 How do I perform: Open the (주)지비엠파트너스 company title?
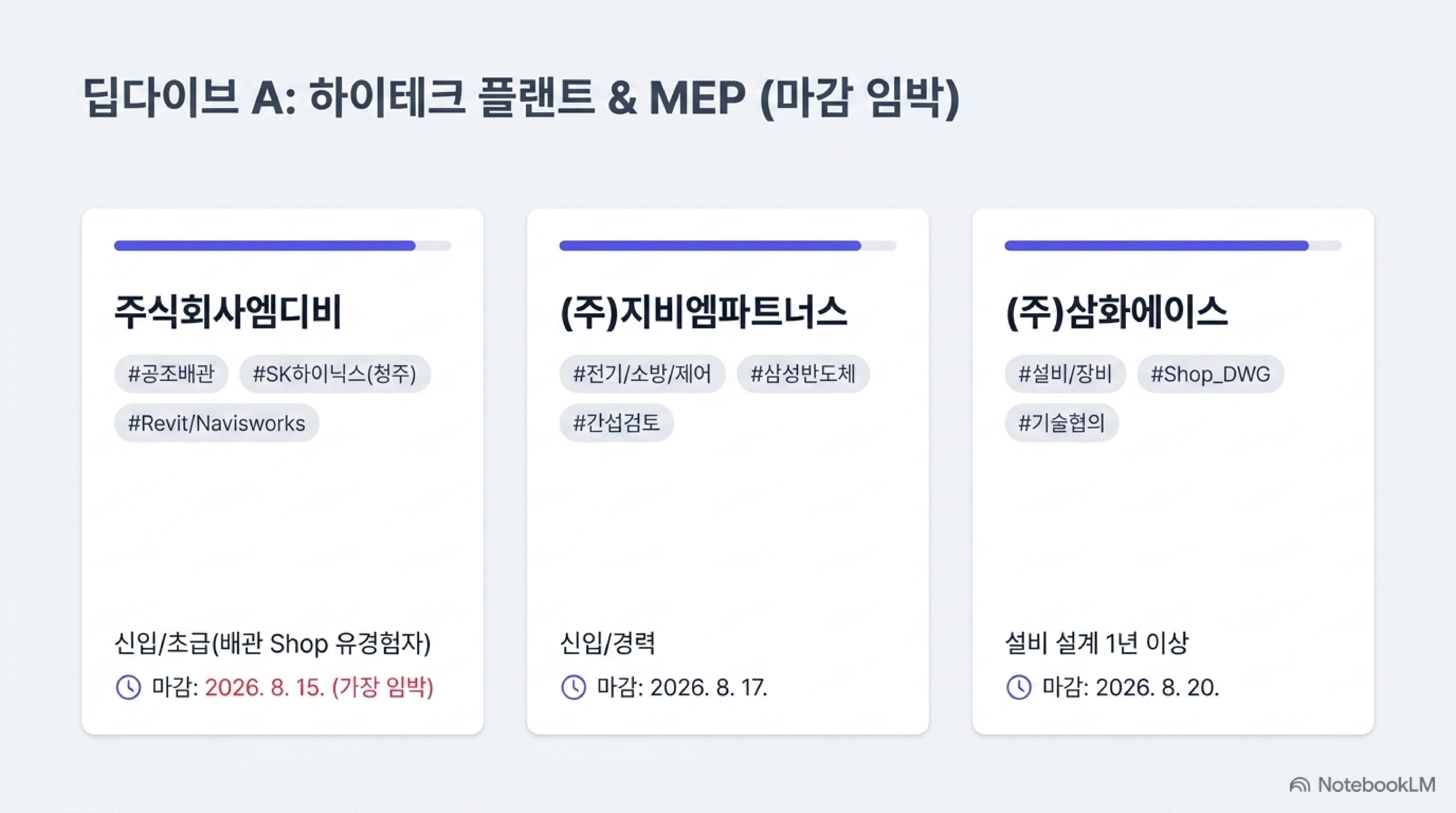704,312
